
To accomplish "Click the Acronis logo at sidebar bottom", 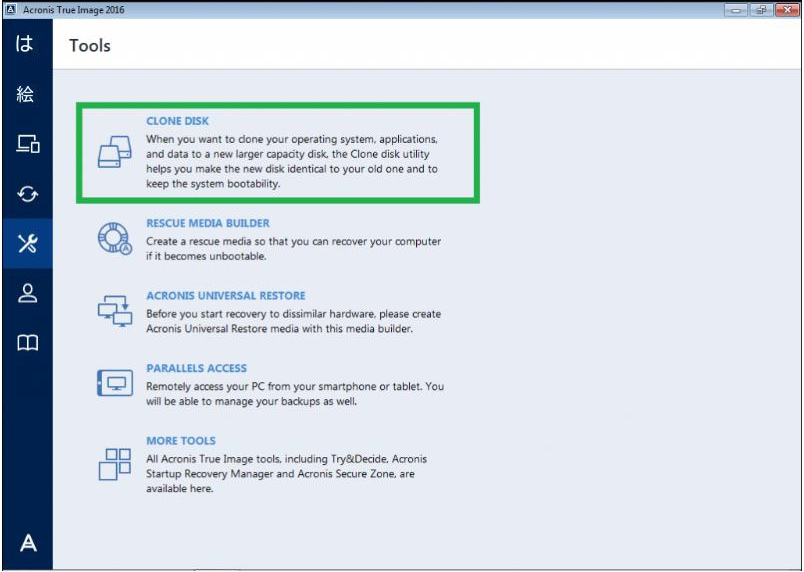I will point(28,543).
